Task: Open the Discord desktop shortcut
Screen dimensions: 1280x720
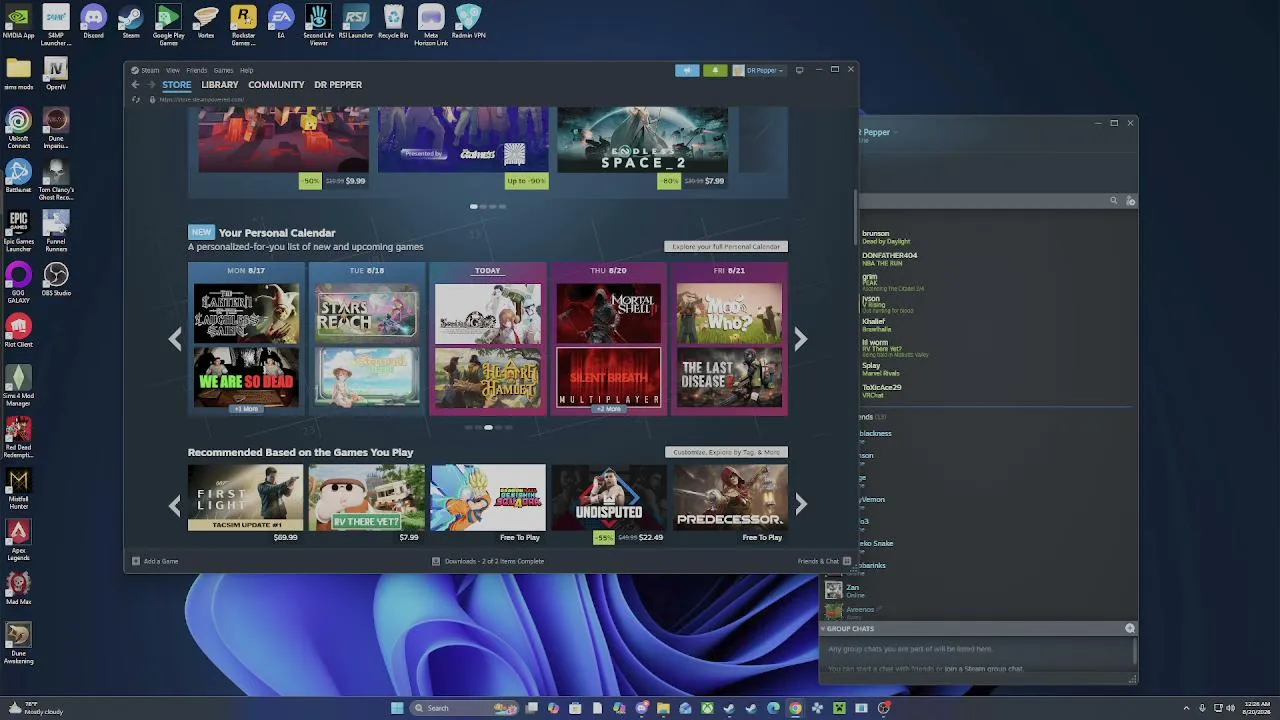Action: tap(93, 22)
